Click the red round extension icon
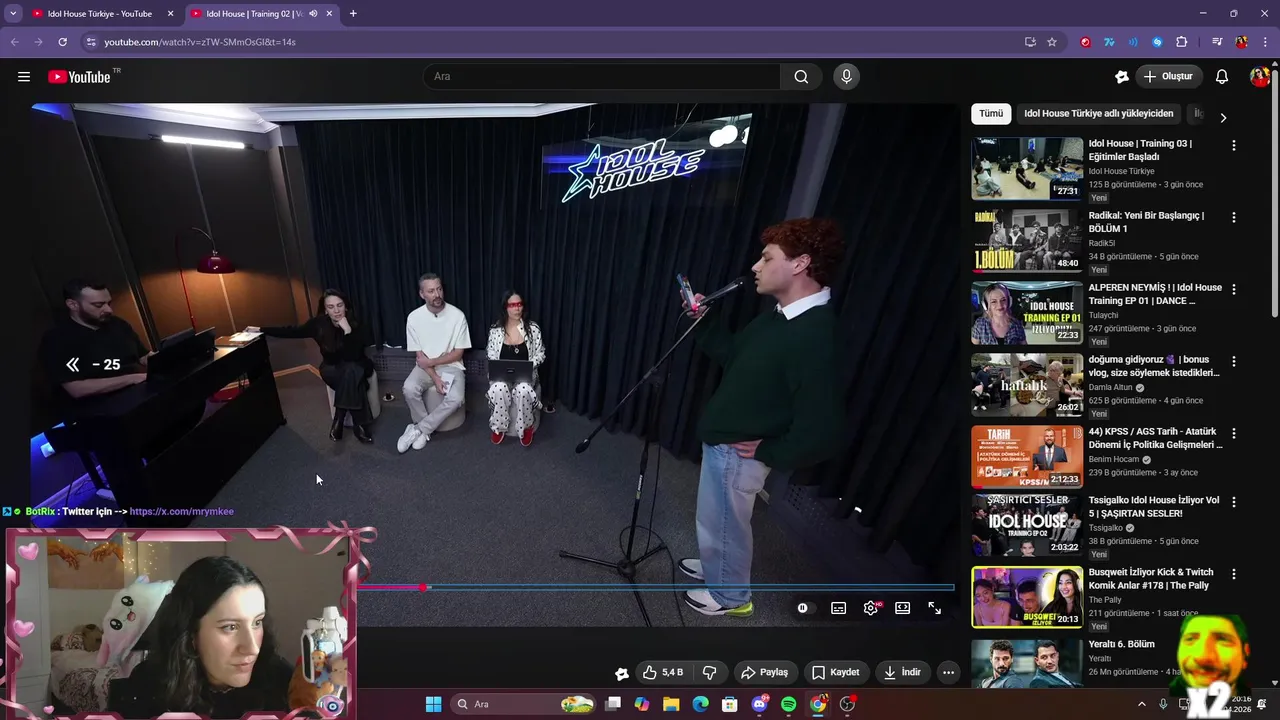 click(x=1085, y=42)
